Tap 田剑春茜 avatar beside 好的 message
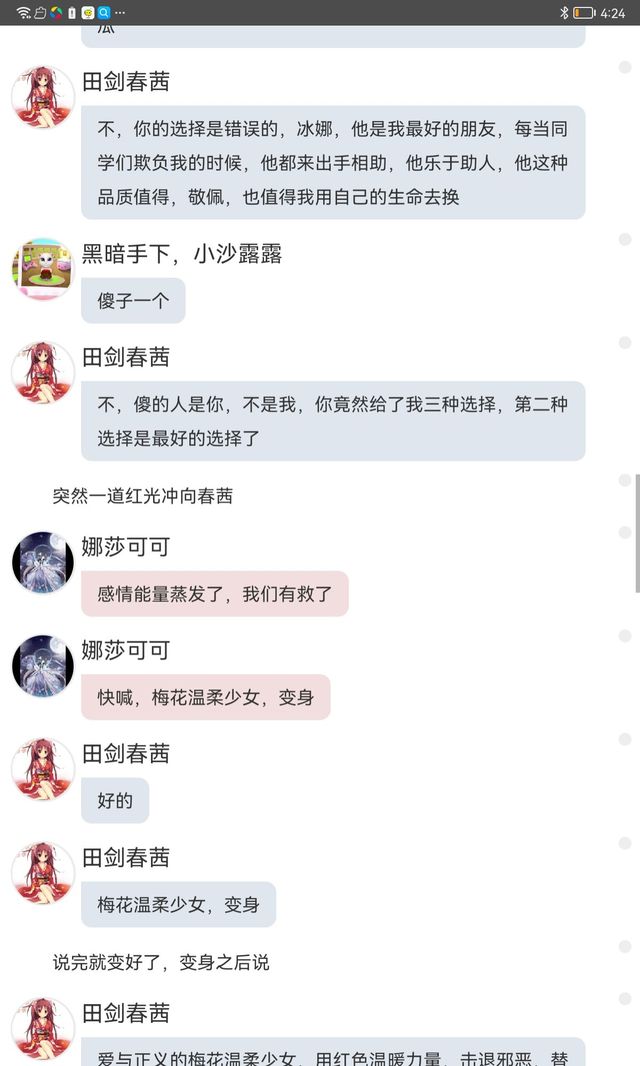 (43, 769)
